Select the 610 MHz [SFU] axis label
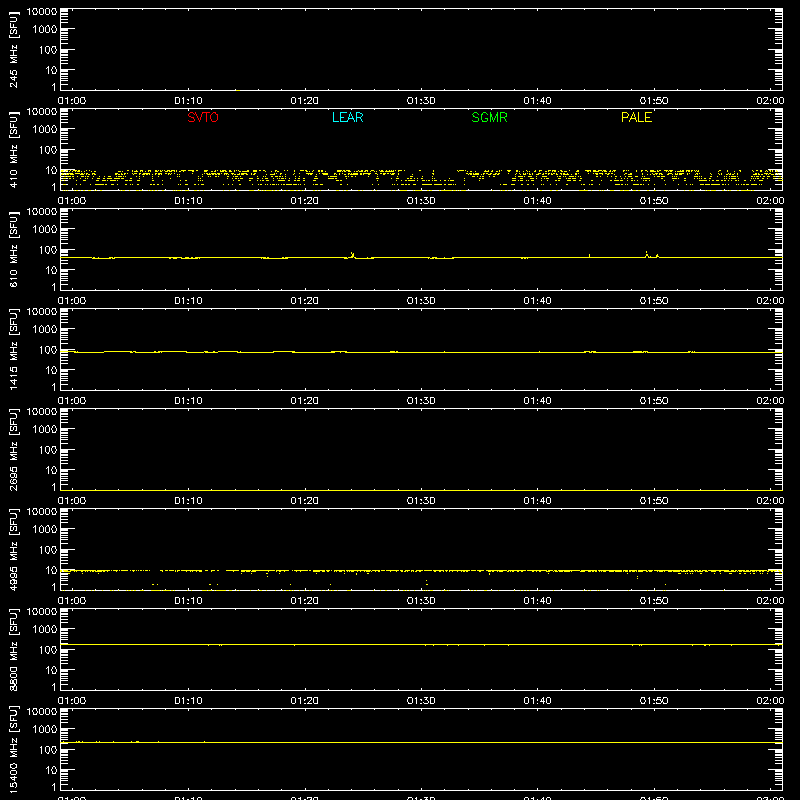This screenshot has height=800, width=800. tap(13, 249)
